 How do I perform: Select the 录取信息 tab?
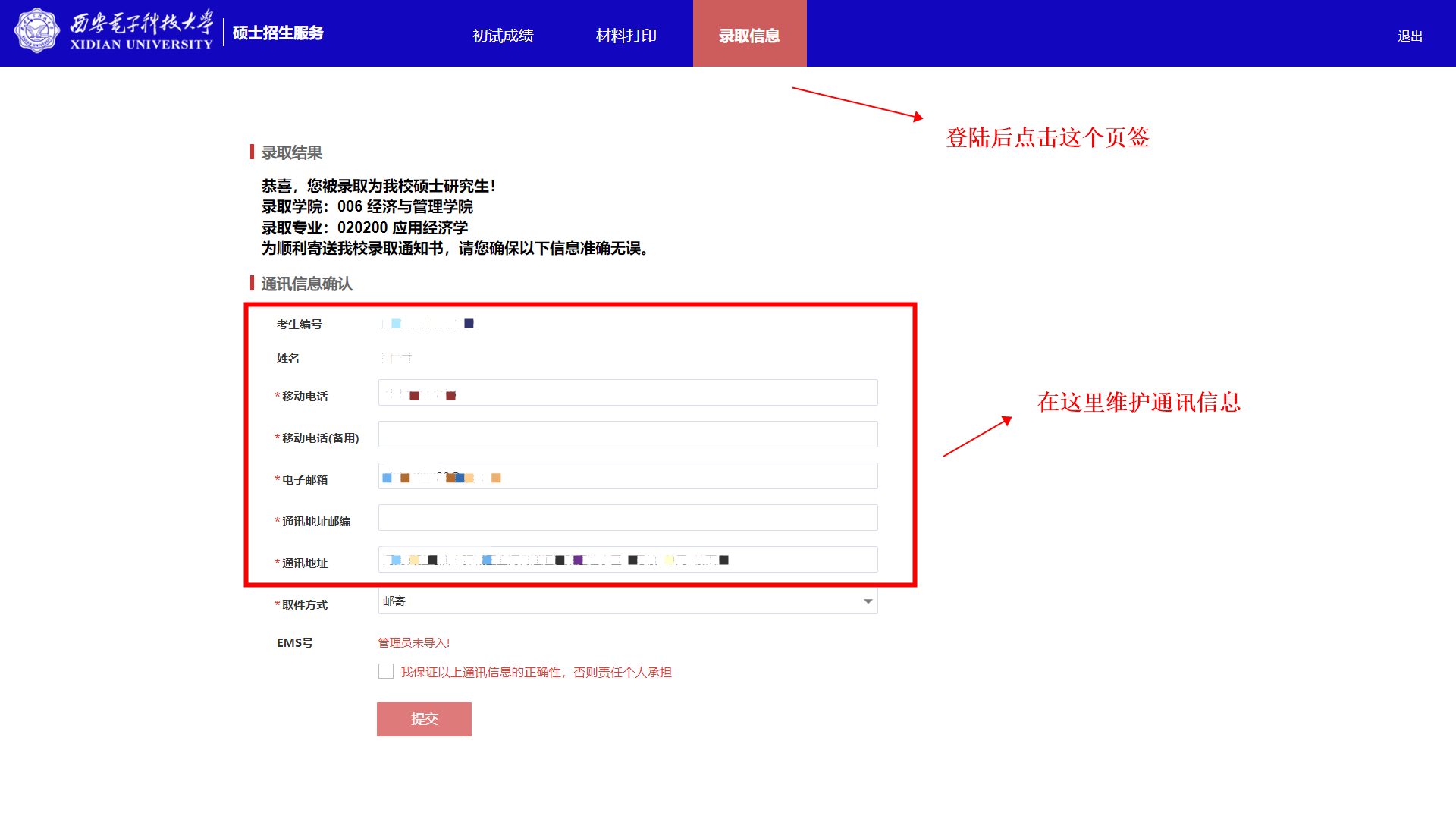click(749, 36)
